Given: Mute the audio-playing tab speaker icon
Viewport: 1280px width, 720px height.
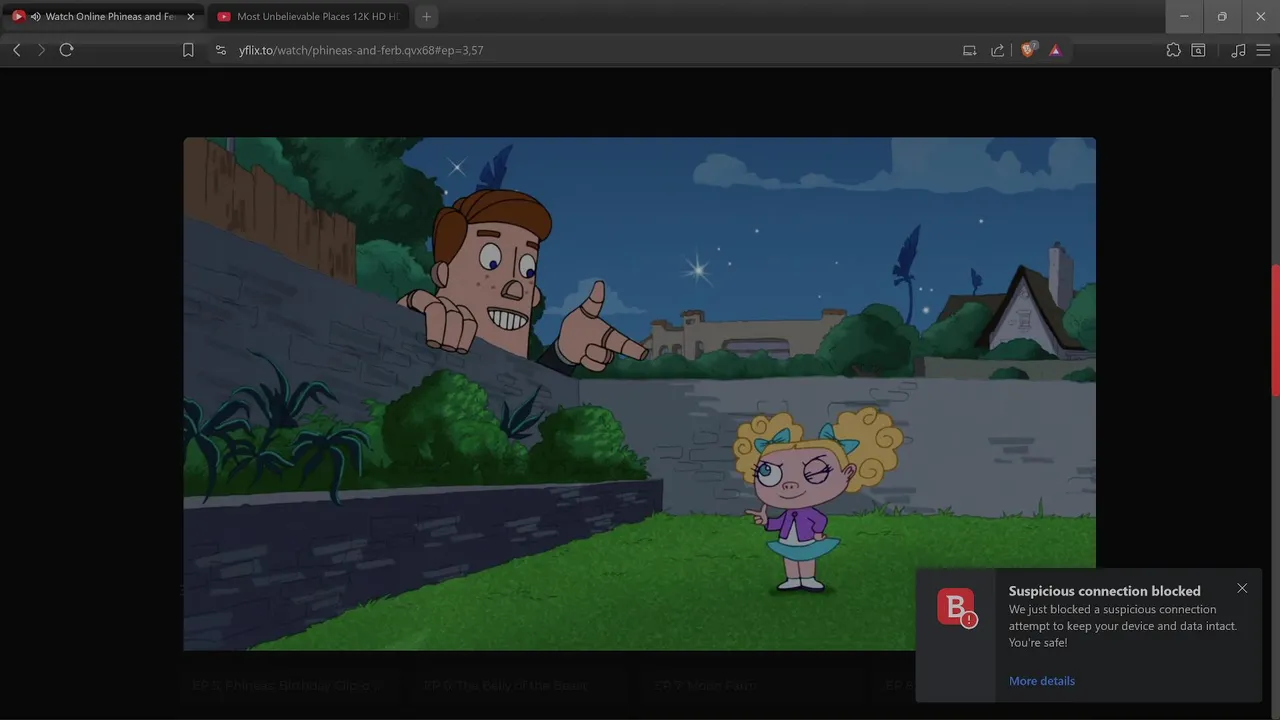Looking at the screenshot, I should coord(36,16).
